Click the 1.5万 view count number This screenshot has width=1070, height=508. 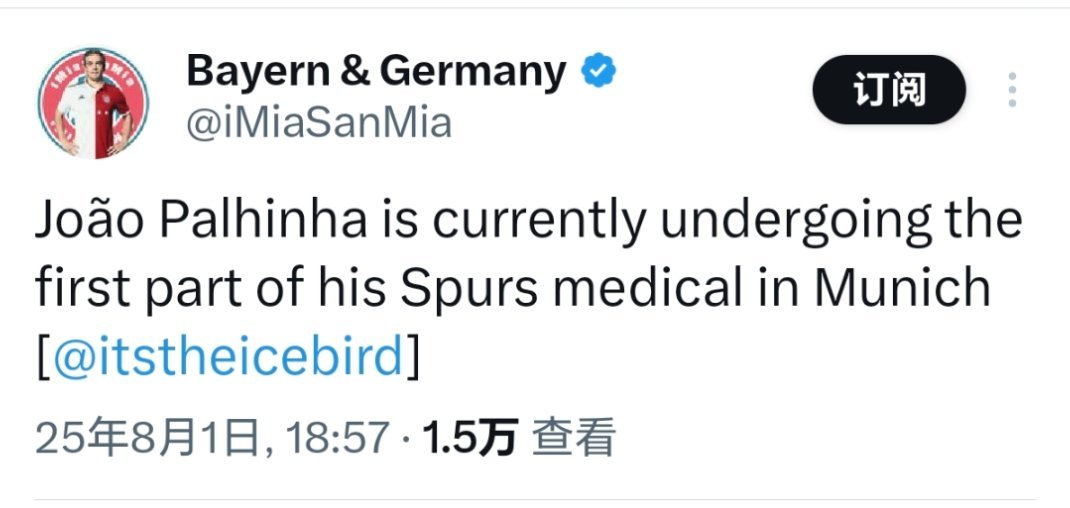(x=471, y=438)
